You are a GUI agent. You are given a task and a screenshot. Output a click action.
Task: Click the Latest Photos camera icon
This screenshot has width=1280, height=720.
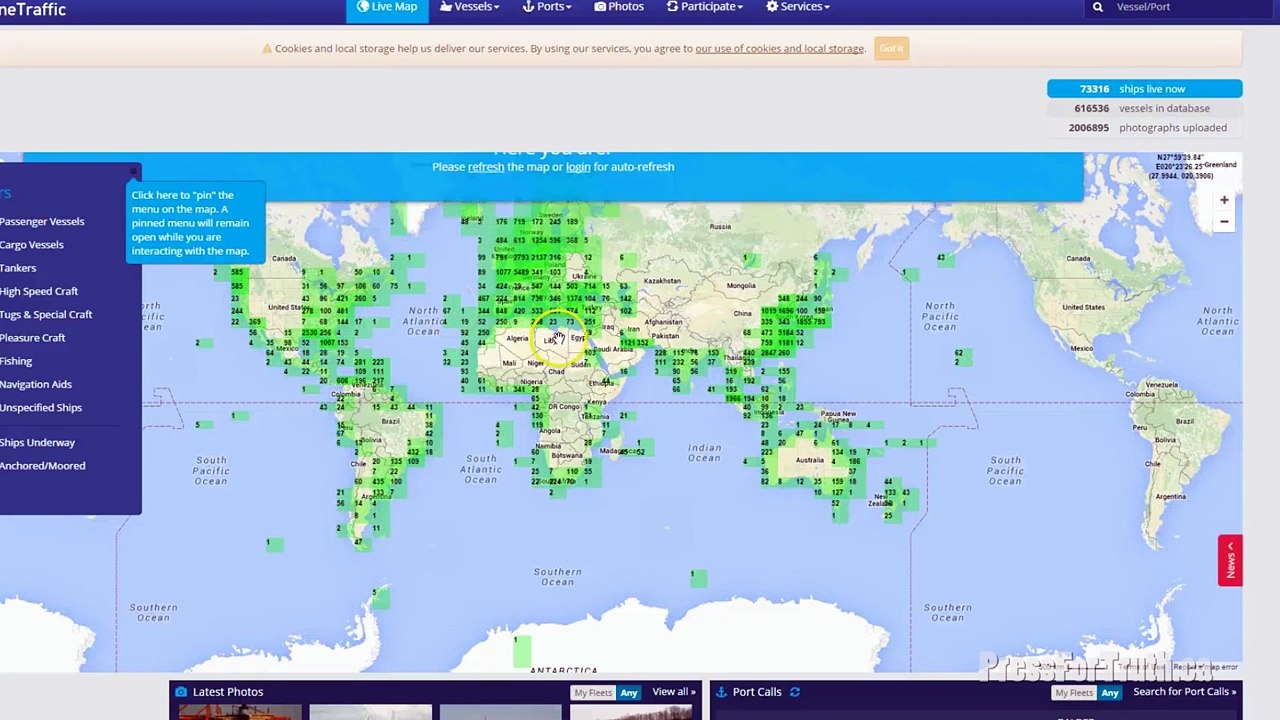click(181, 692)
